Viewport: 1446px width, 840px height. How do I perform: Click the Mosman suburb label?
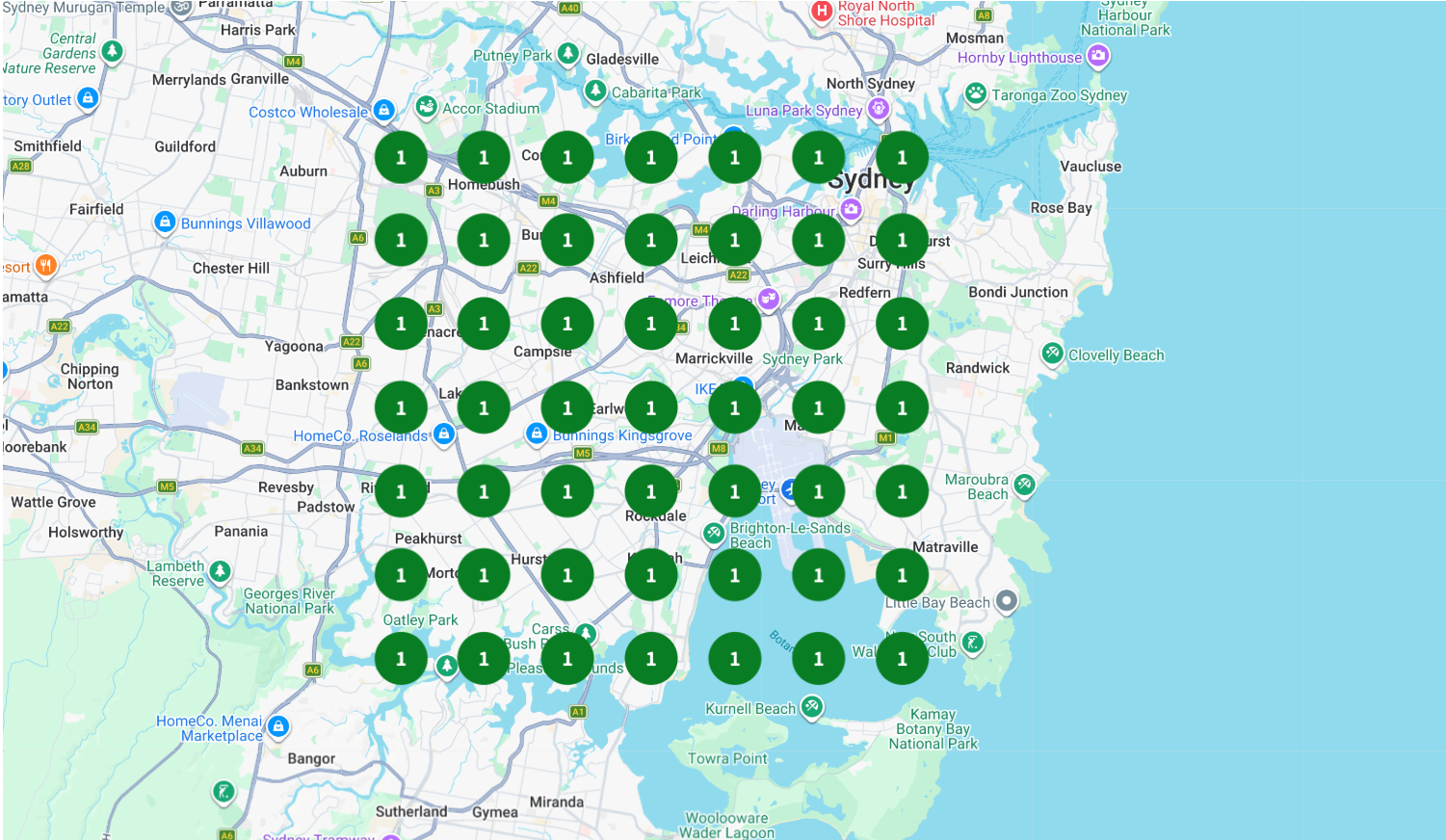coord(974,39)
